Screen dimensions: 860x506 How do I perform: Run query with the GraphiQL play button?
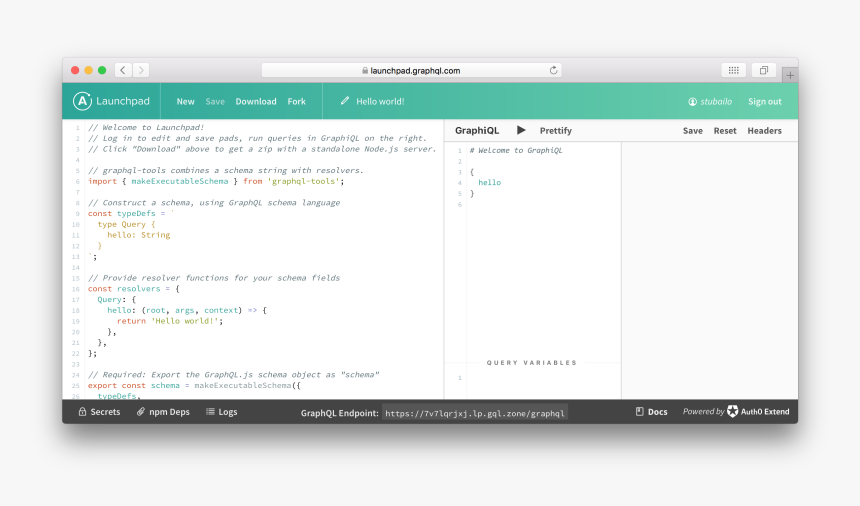(521, 130)
